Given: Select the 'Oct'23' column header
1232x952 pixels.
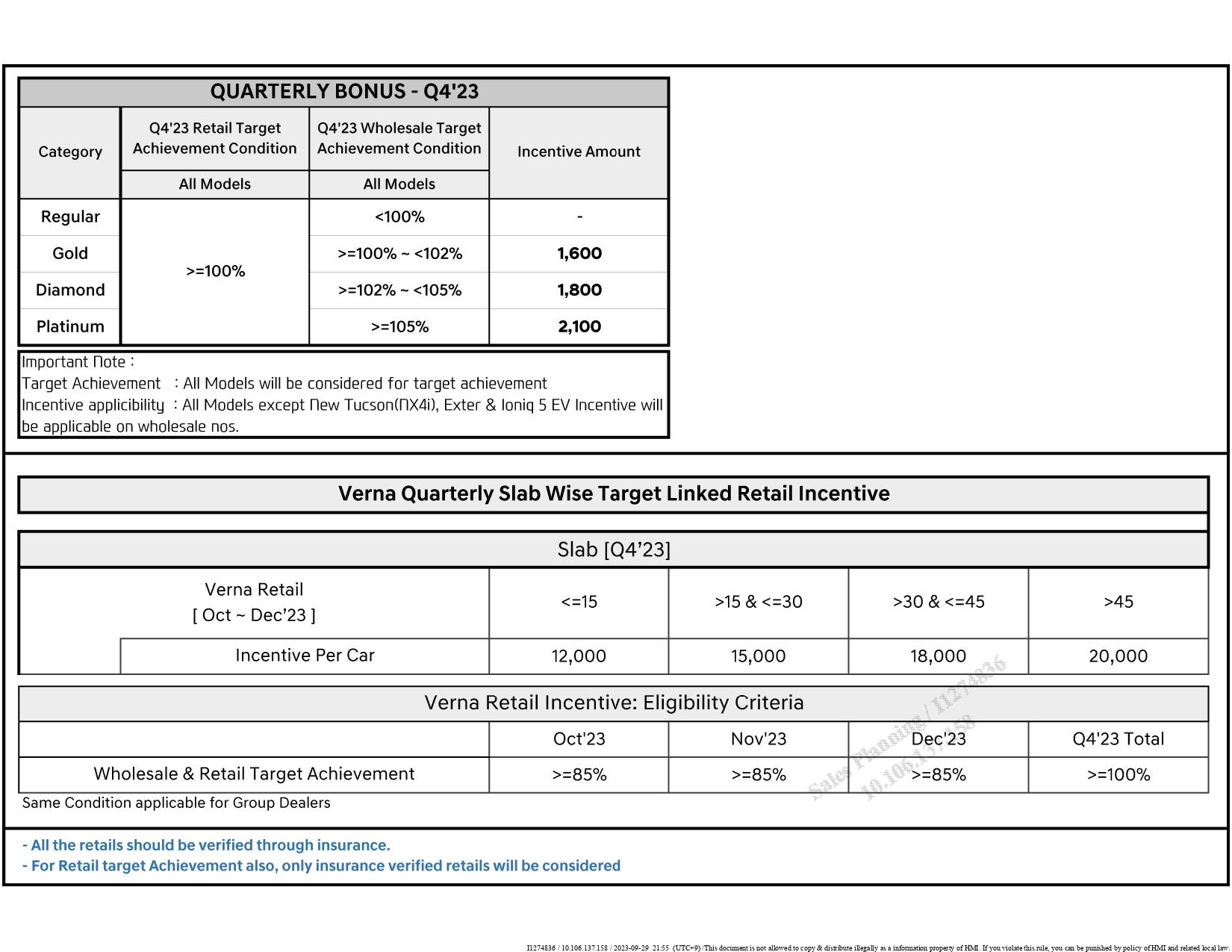Looking at the screenshot, I should tap(579, 739).
